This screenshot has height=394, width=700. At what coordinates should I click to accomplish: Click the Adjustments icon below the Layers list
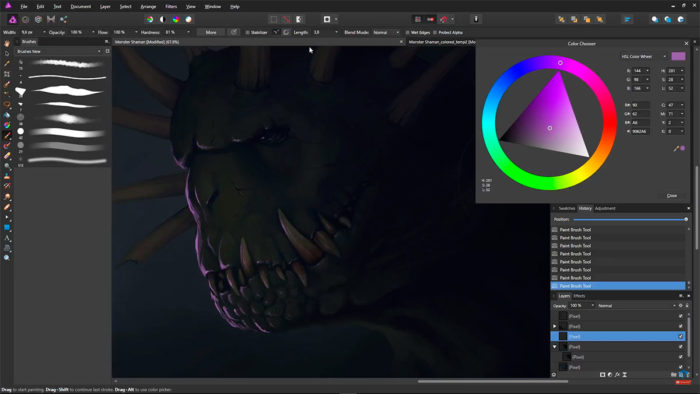[610, 375]
